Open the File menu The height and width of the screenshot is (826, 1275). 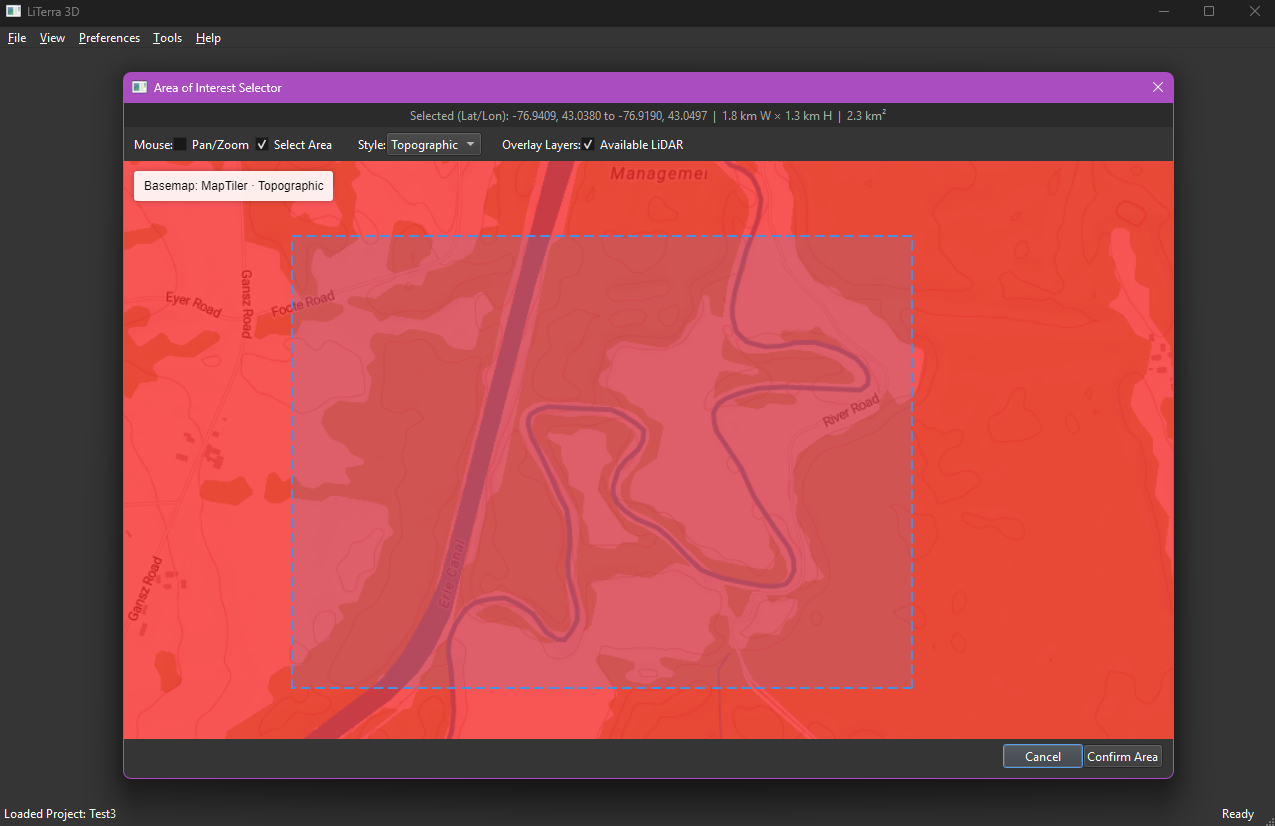click(x=16, y=38)
